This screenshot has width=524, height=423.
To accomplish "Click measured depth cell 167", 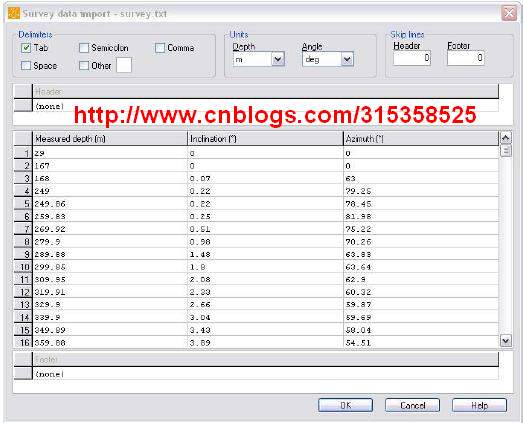I will pos(110,166).
